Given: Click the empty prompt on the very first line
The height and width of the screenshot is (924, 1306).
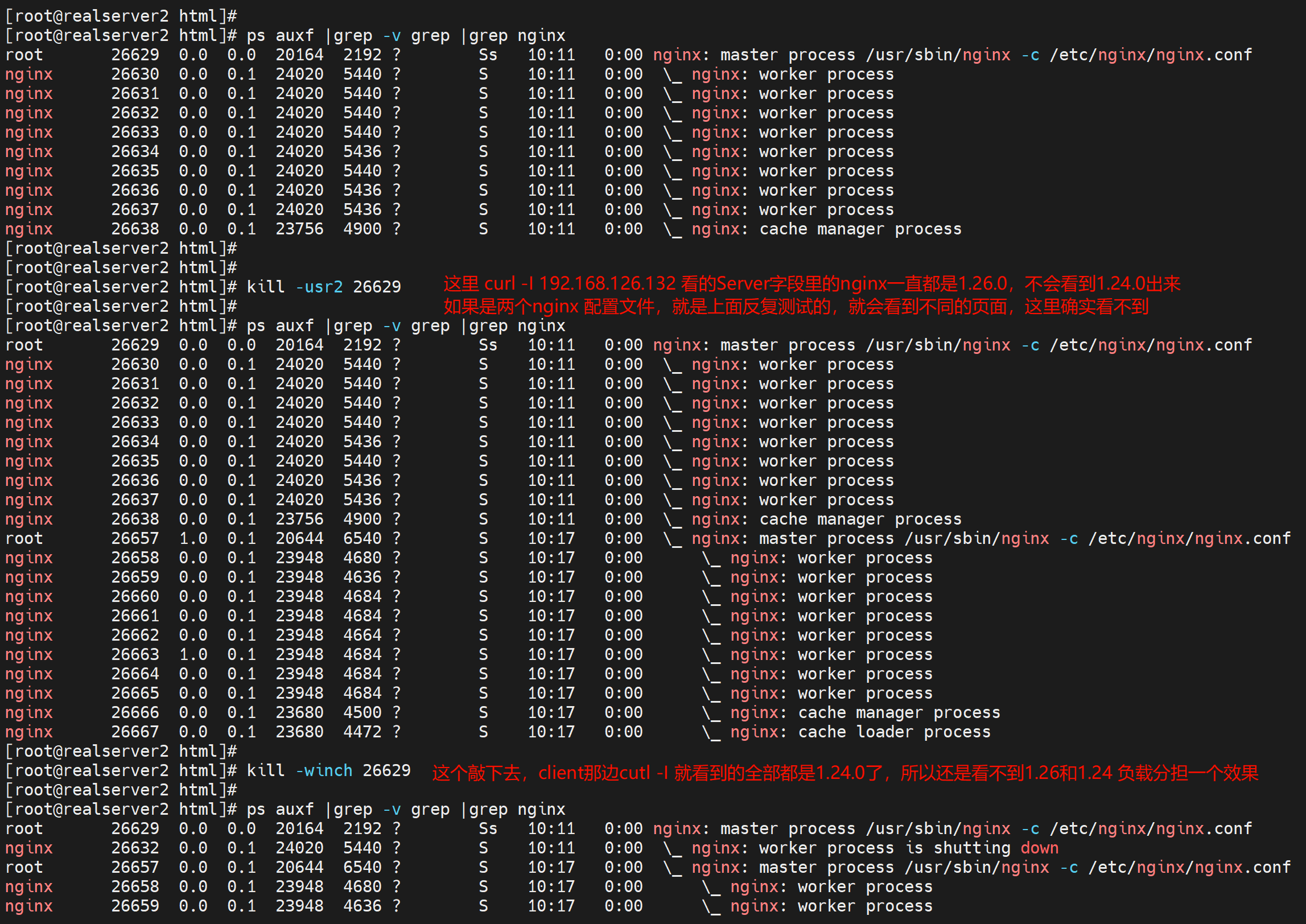Looking at the screenshot, I should 121,16.
